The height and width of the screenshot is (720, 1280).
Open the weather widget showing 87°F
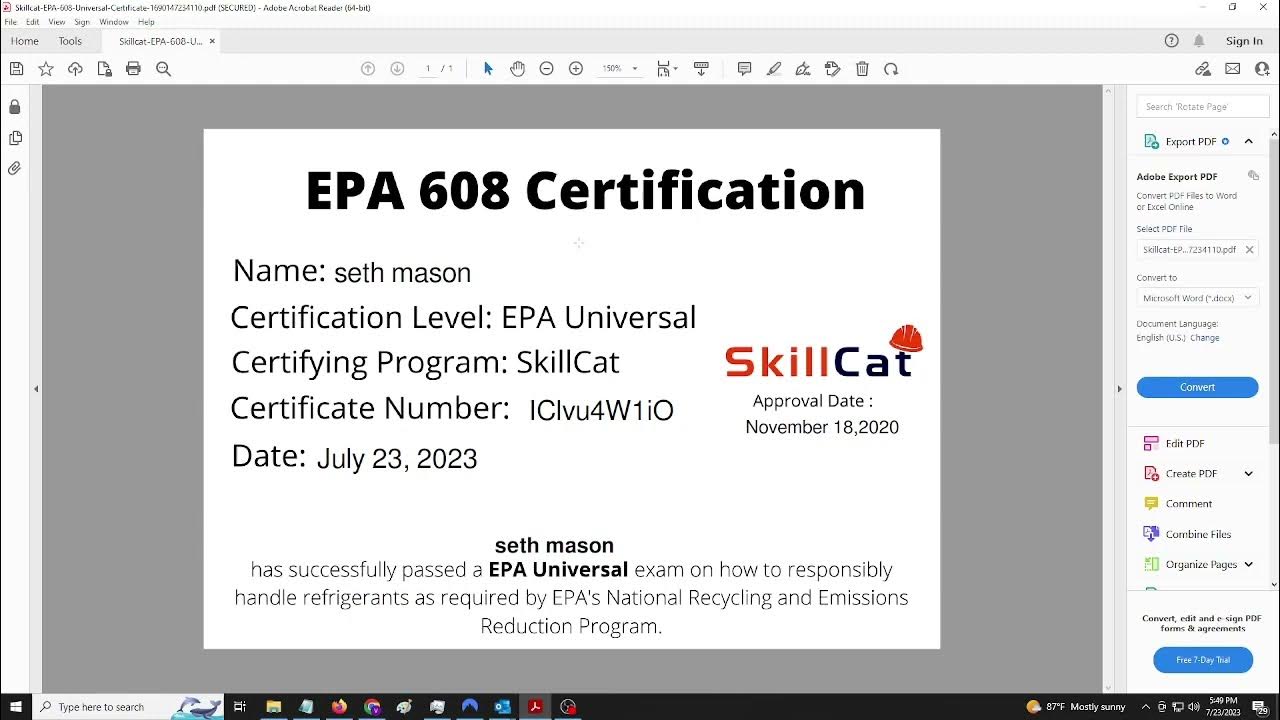(1076, 707)
